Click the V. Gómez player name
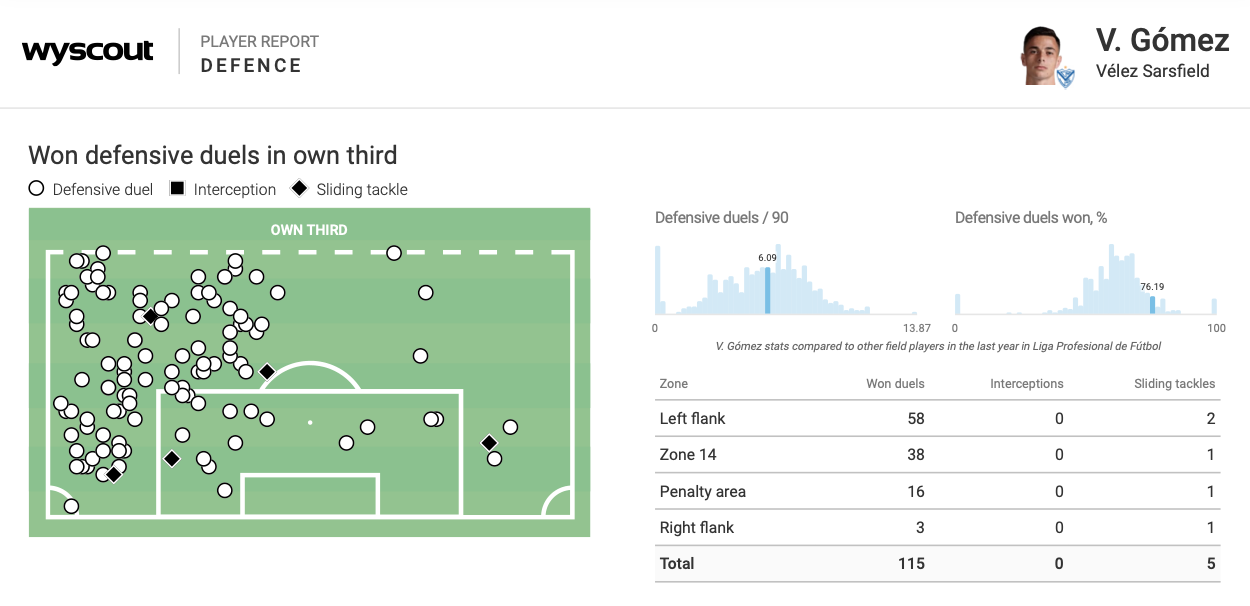Image resolution: width=1250 pixels, height=606 pixels. coord(1162,40)
